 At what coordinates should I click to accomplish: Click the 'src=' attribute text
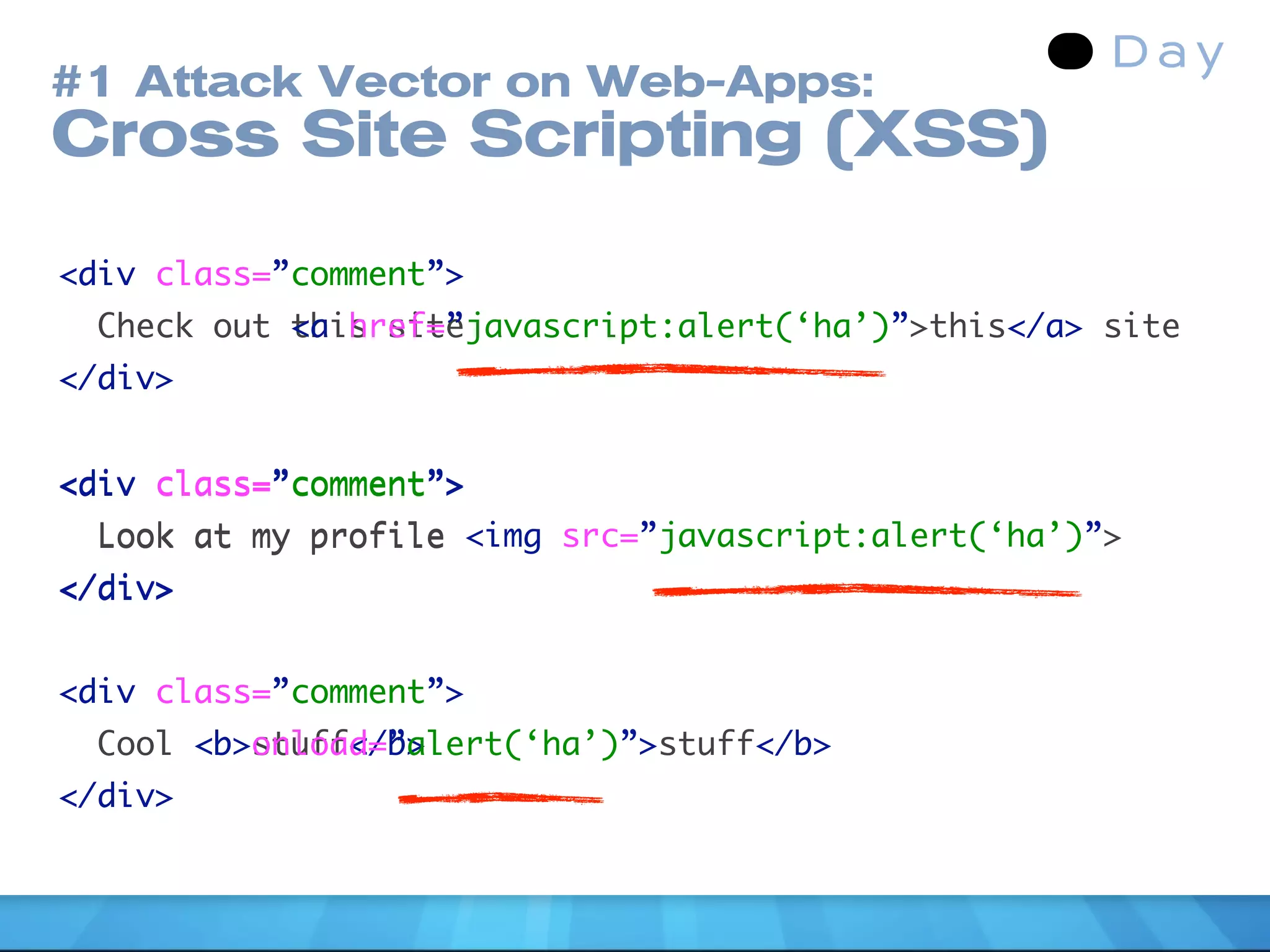600,537
